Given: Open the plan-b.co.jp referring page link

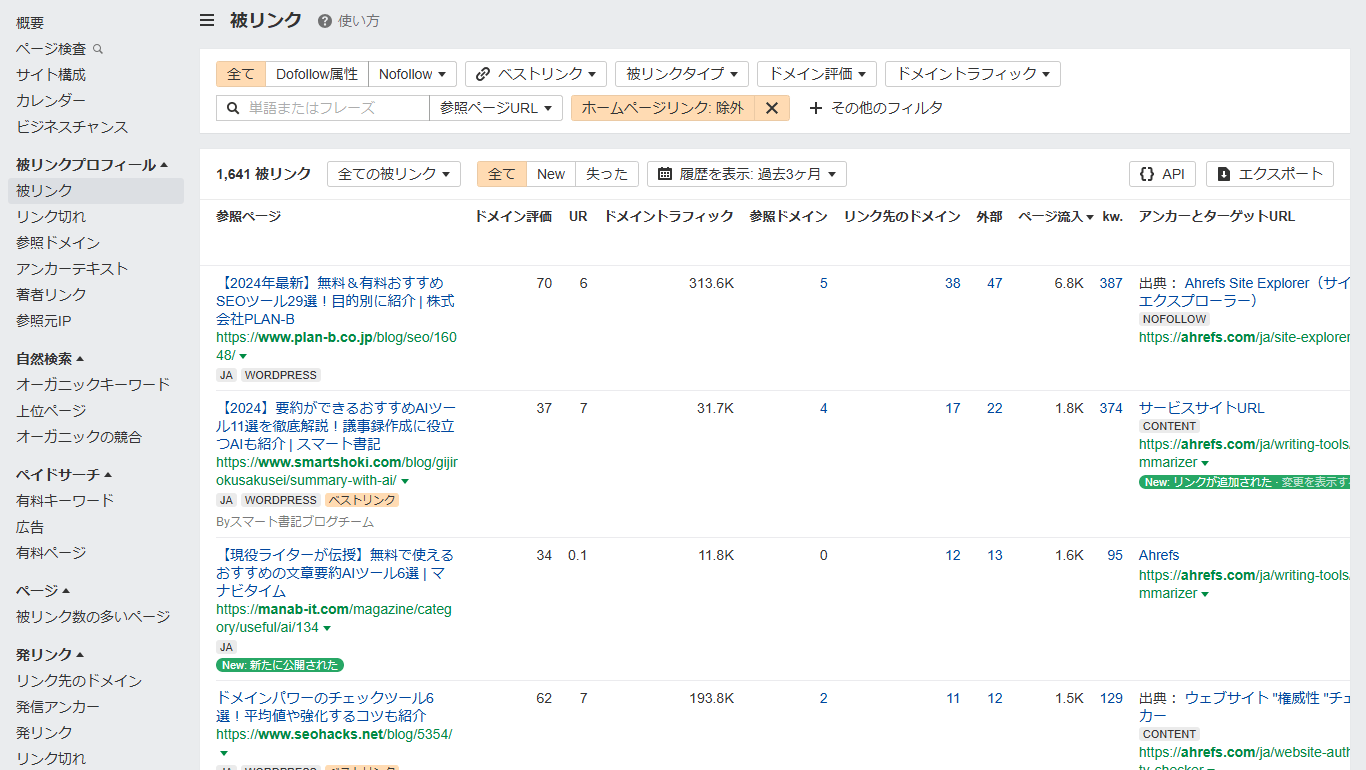Looking at the screenshot, I should coord(336,338).
